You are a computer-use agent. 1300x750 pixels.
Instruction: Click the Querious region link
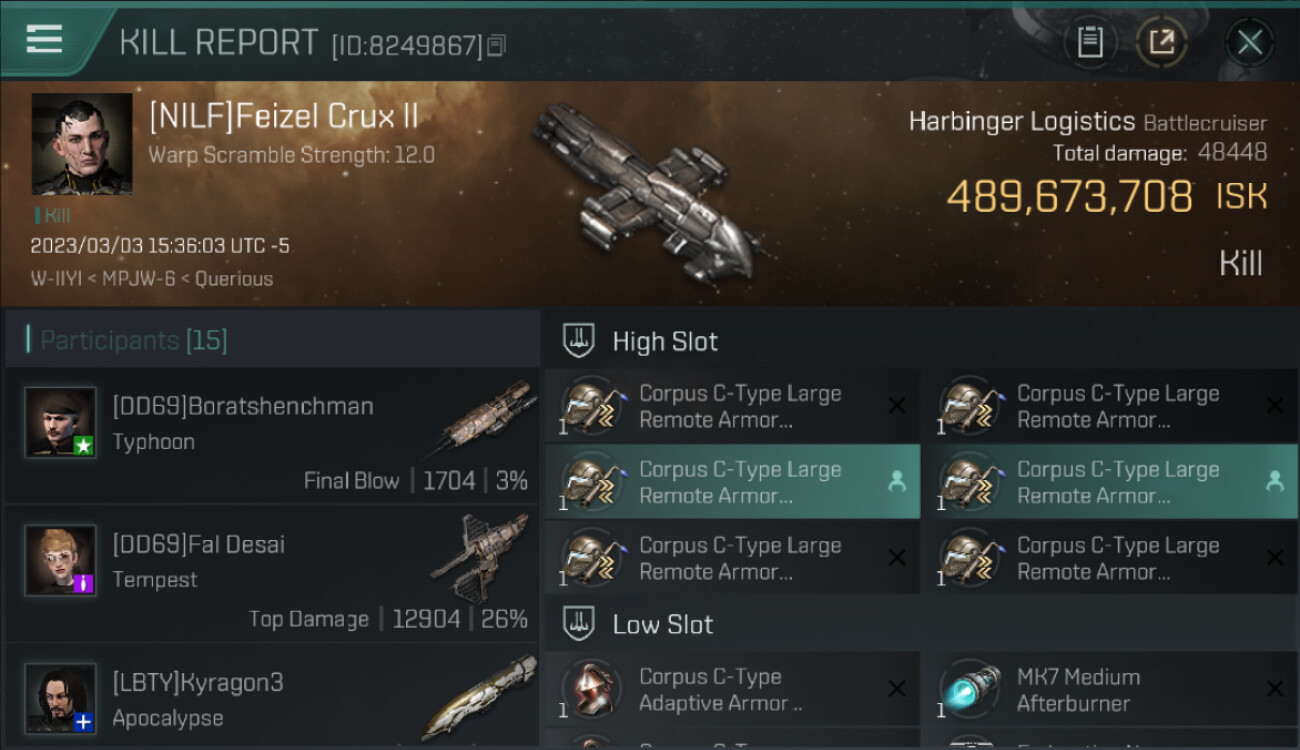pos(234,279)
